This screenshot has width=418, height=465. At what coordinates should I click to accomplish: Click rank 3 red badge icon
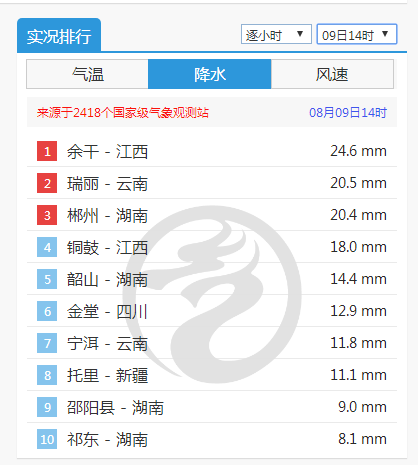(47, 215)
